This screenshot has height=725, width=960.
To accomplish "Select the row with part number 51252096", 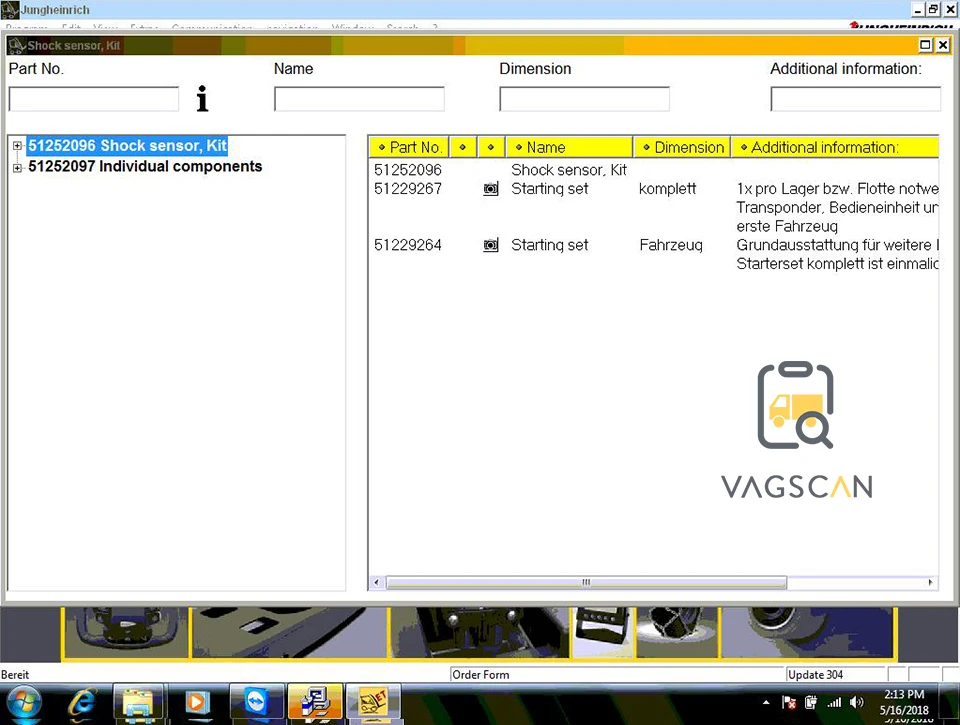I will point(408,170).
